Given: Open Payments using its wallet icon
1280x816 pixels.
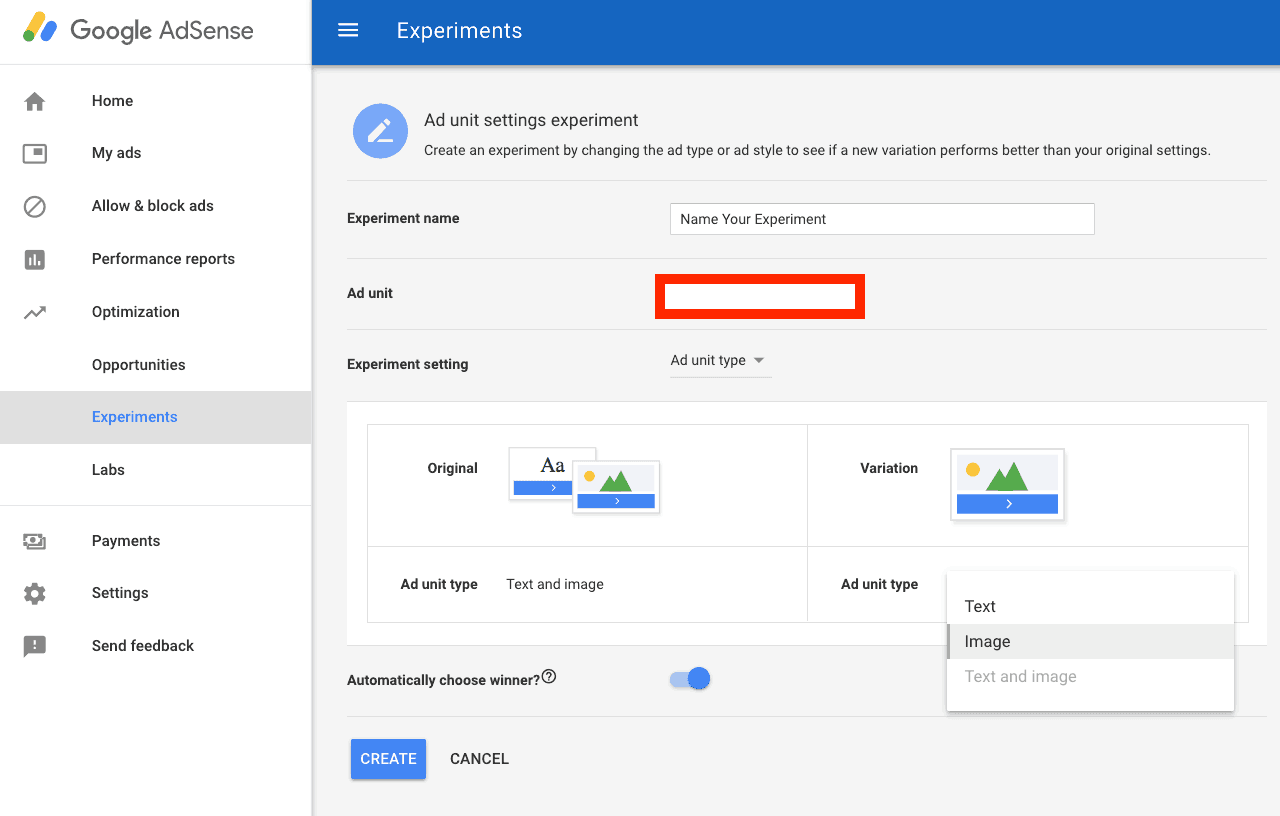Looking at the screenshot, I should click(34, 540).
